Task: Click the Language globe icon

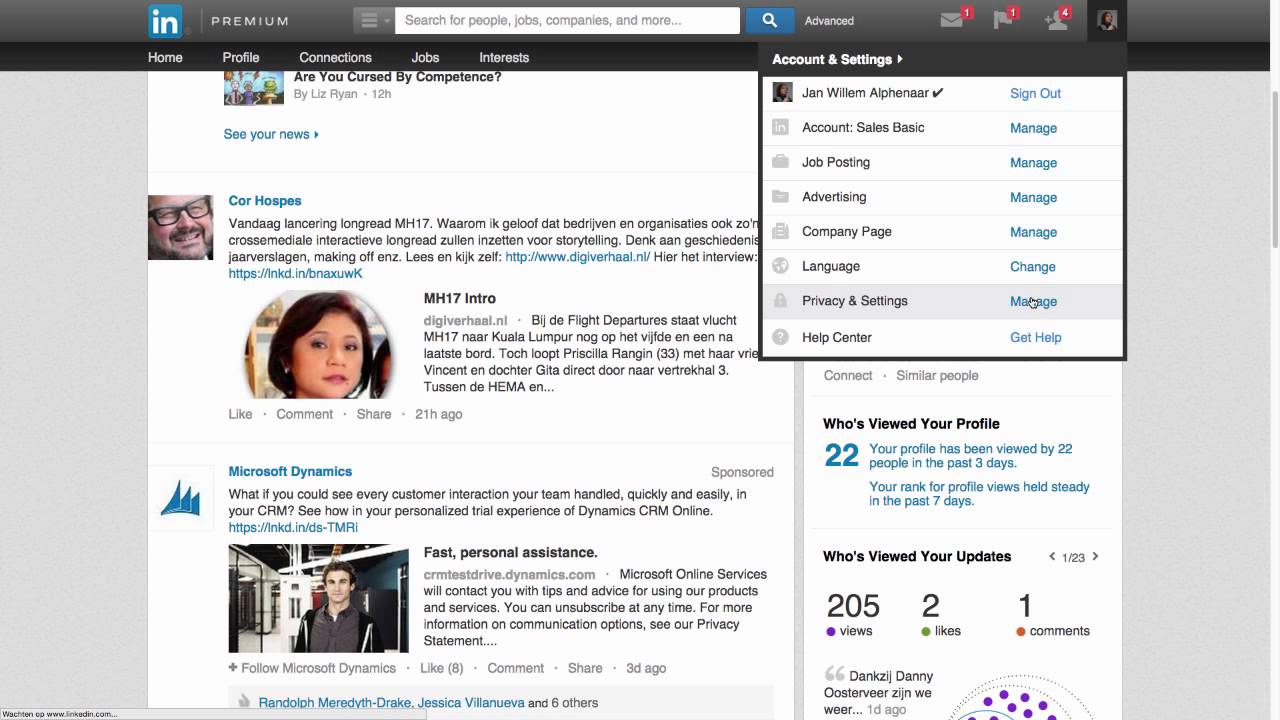Action: [x=781, y=266]
